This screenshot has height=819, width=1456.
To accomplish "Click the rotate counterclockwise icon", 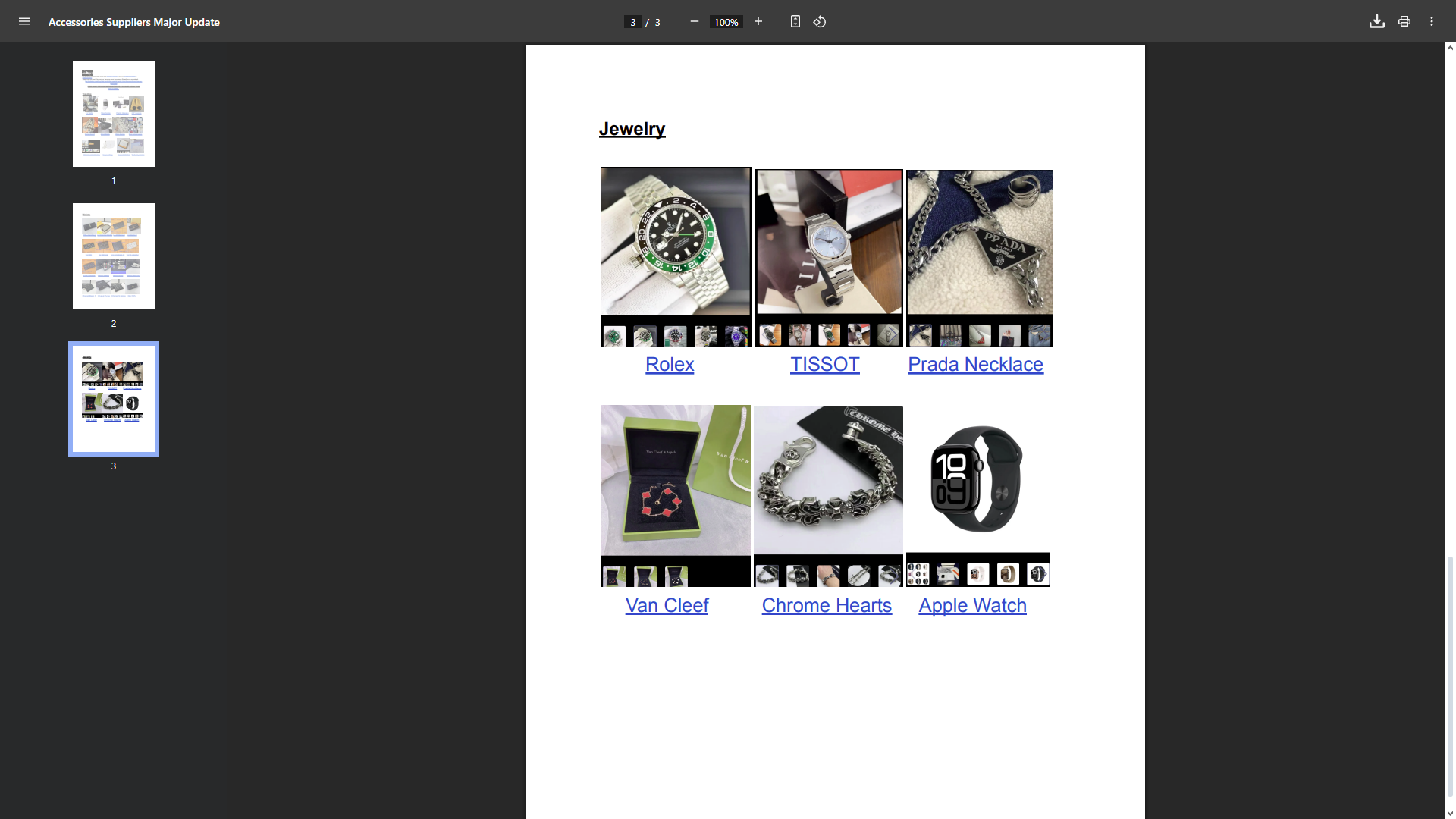I will click(820, 22).
